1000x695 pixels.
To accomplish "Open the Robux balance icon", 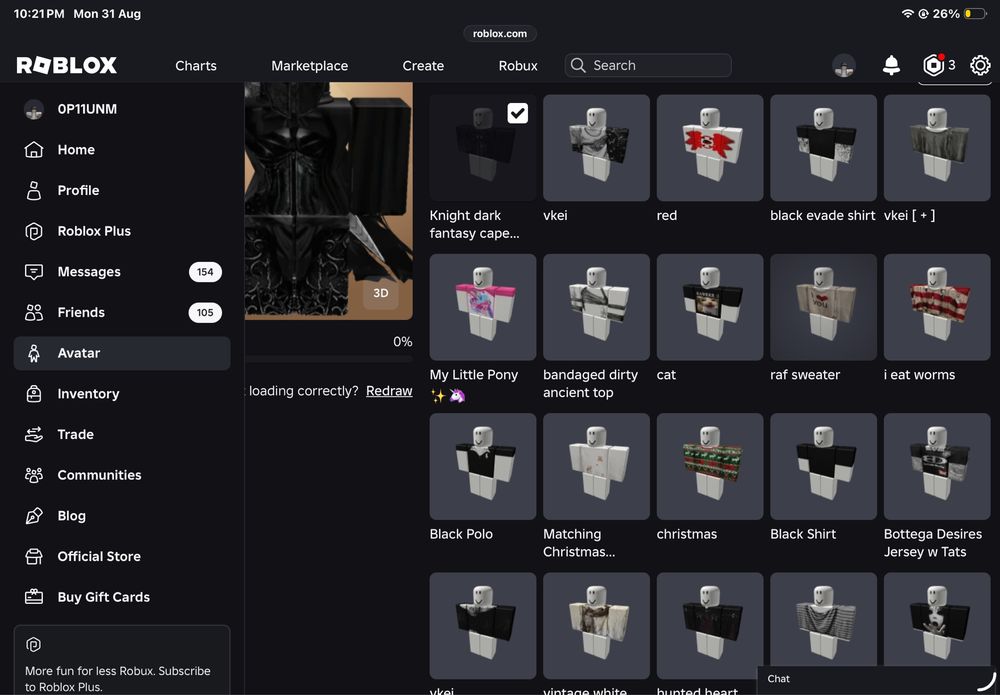I will (x=934, y=65).
